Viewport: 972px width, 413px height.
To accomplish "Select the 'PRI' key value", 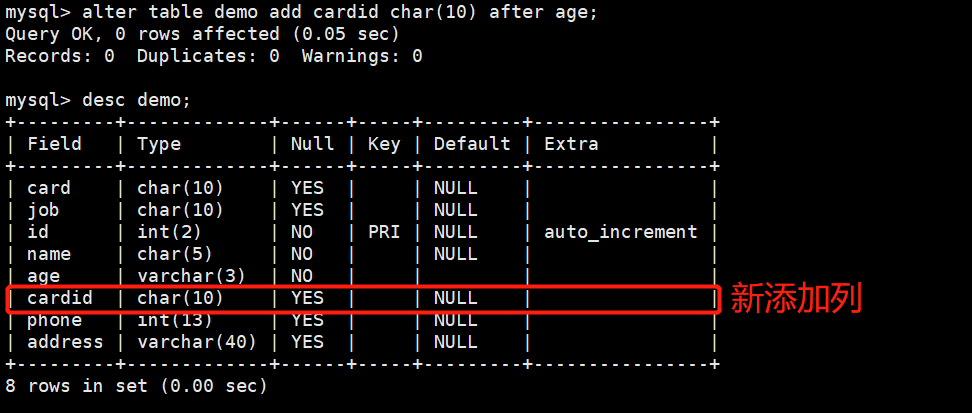I will (x=384, y=232).
